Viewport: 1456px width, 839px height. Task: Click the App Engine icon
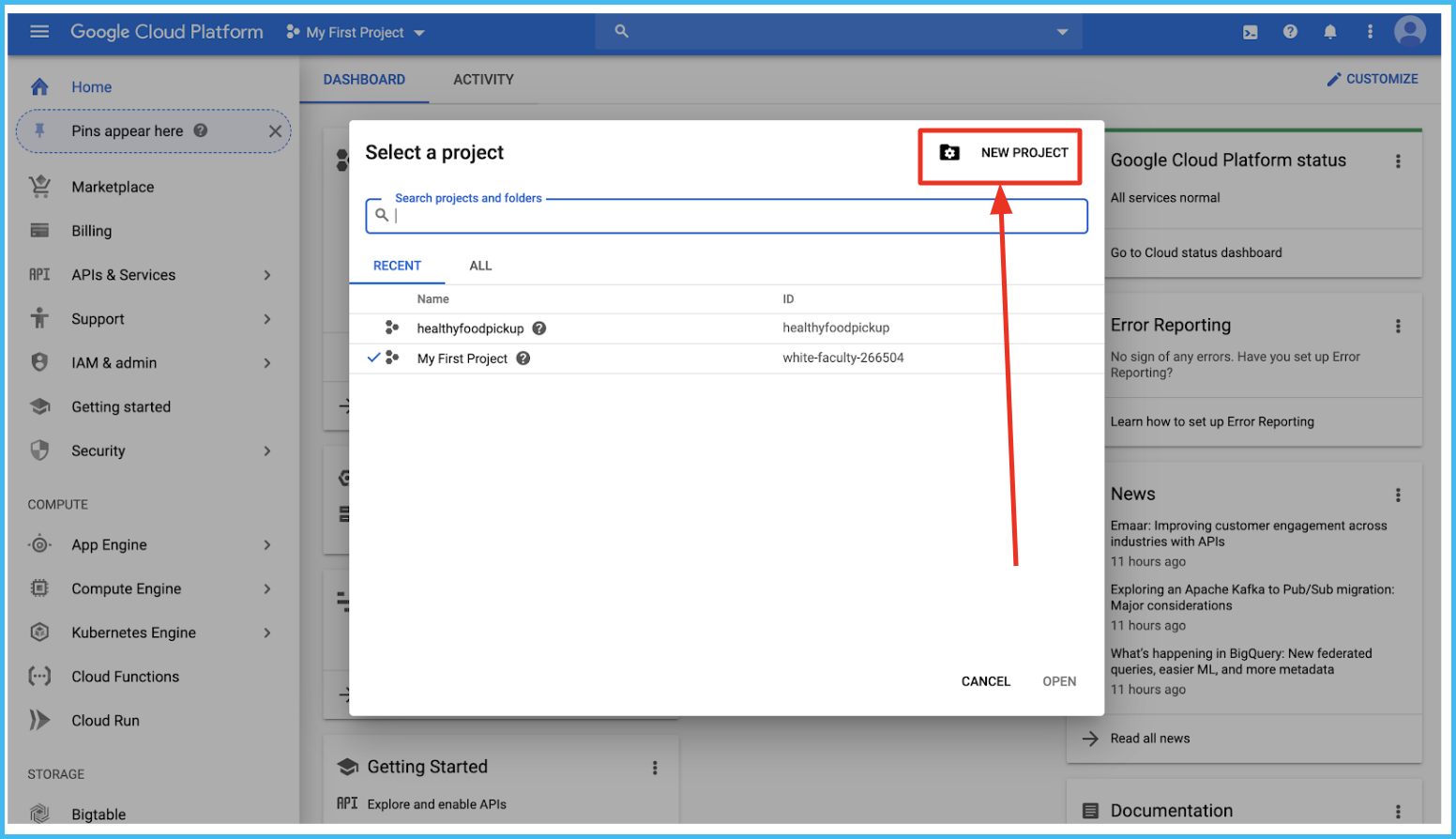pyautogui.click(x=39, y=544)
